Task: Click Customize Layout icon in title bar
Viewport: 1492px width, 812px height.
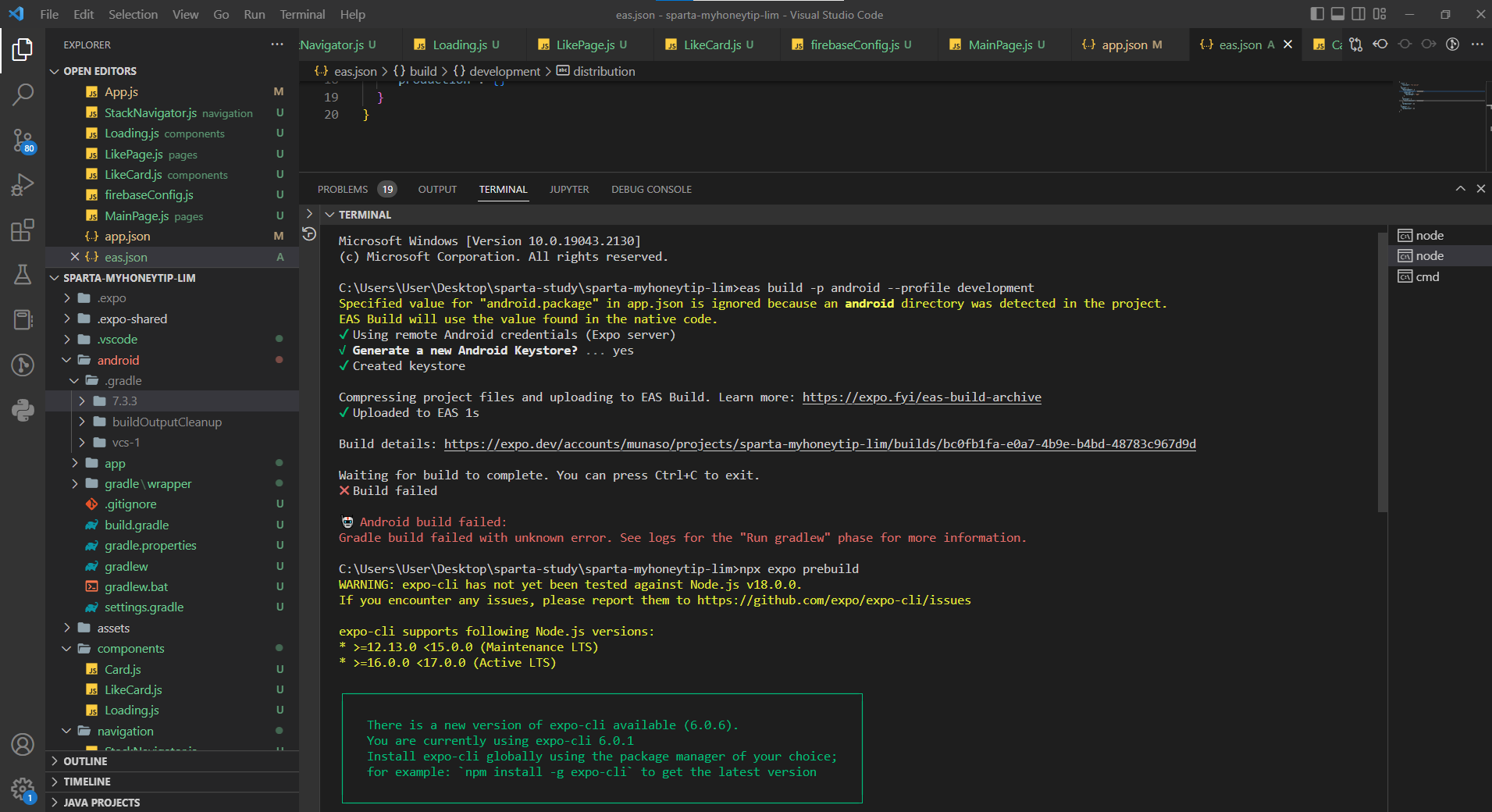Action: pyautogui.click(x=1380, y=14)
